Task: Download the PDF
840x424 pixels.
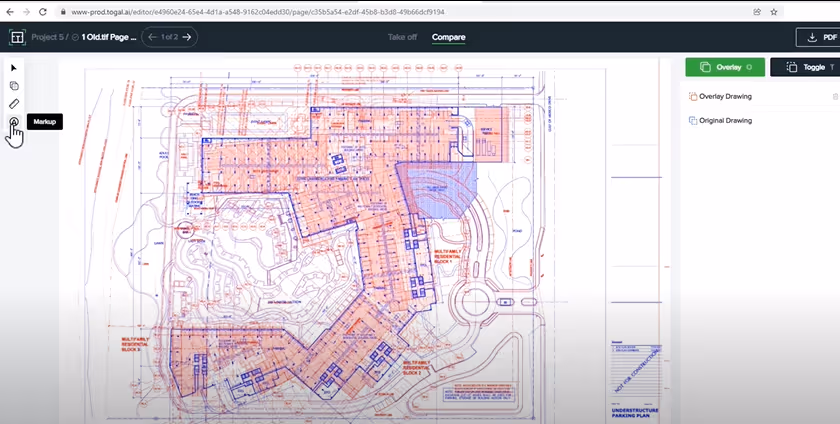Action: (x=818, y=37)
